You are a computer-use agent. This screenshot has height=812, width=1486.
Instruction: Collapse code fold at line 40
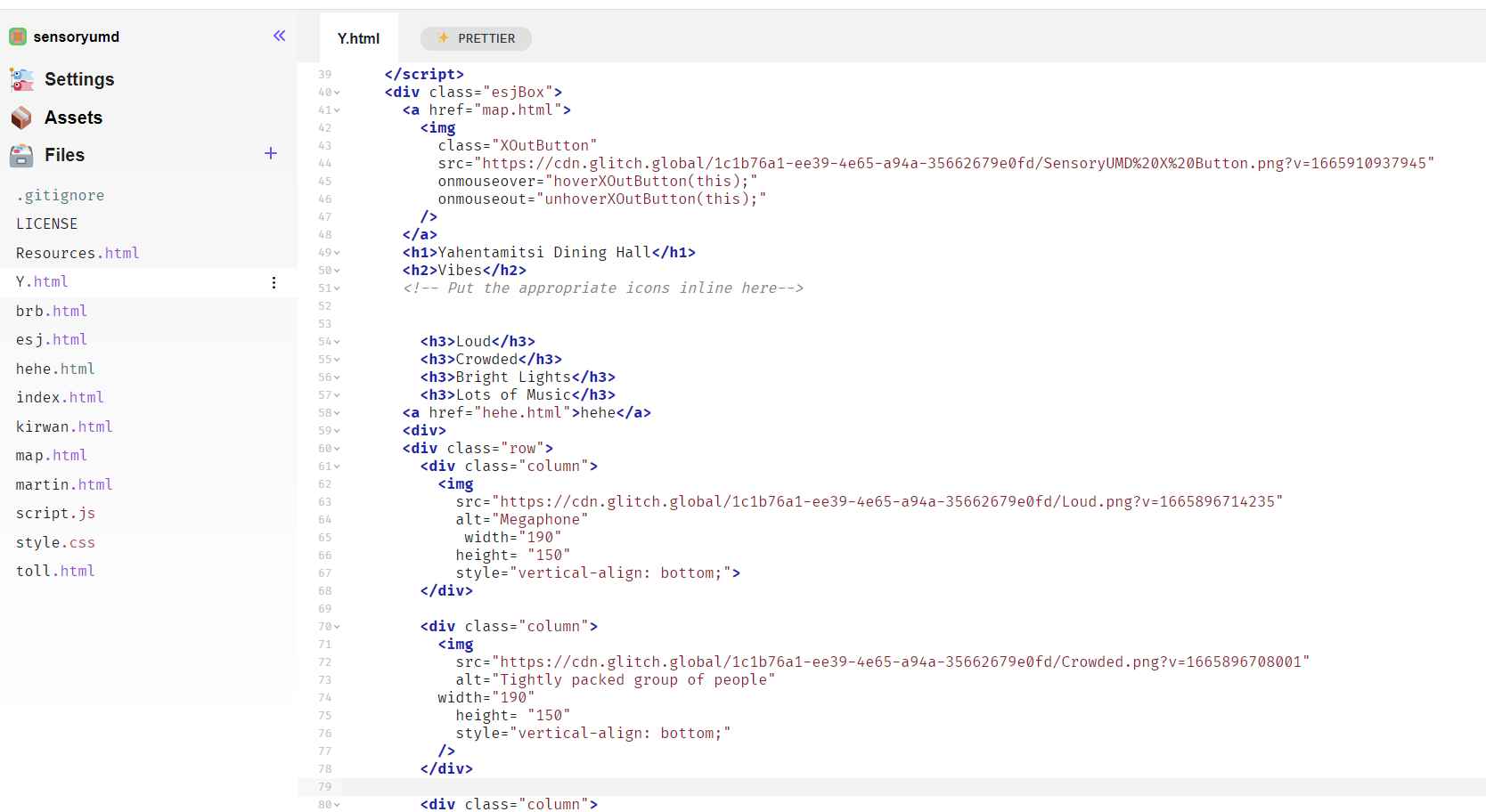tap(337, 93)
